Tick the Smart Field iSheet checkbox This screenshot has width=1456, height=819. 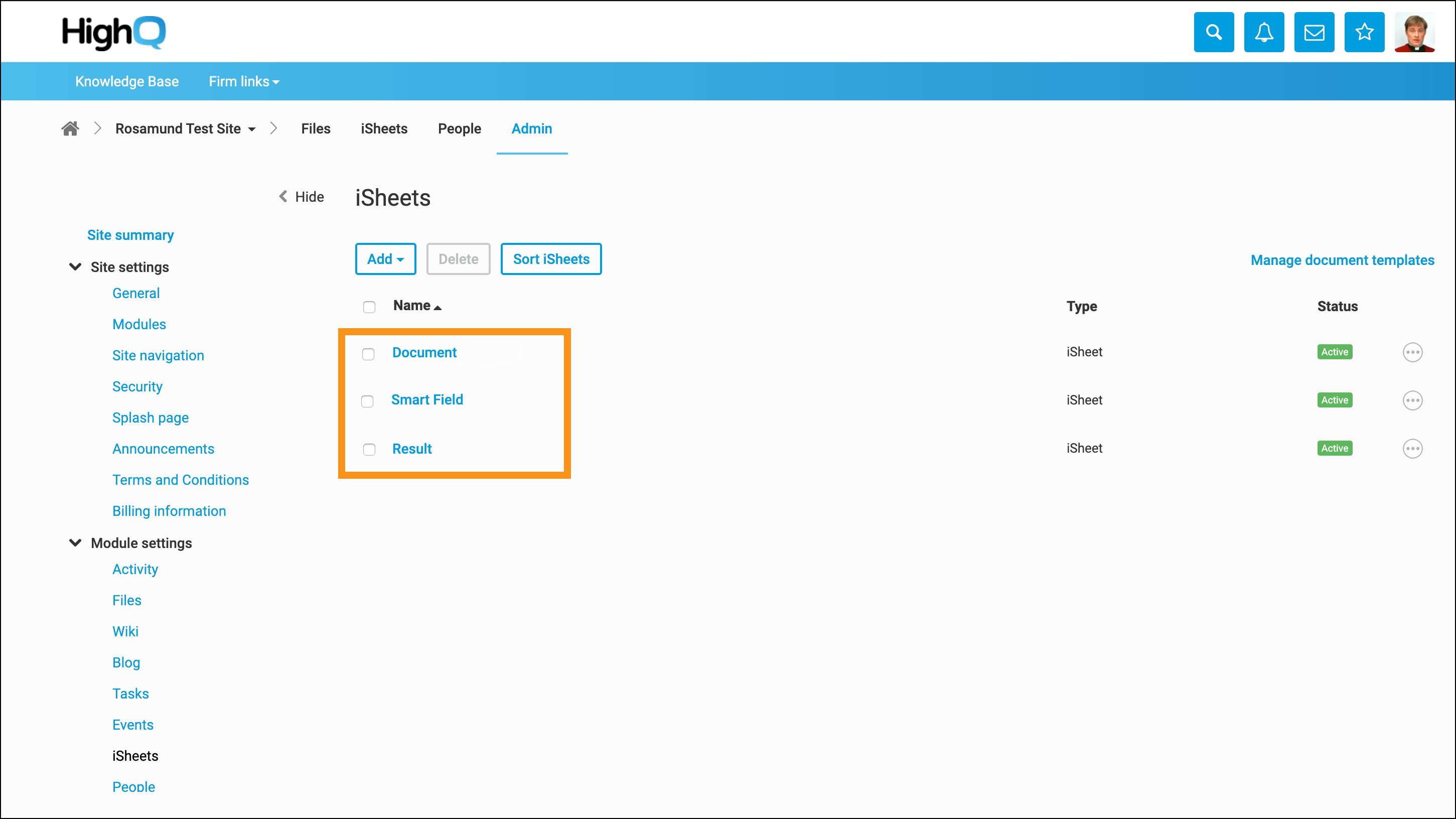[367, 401]
